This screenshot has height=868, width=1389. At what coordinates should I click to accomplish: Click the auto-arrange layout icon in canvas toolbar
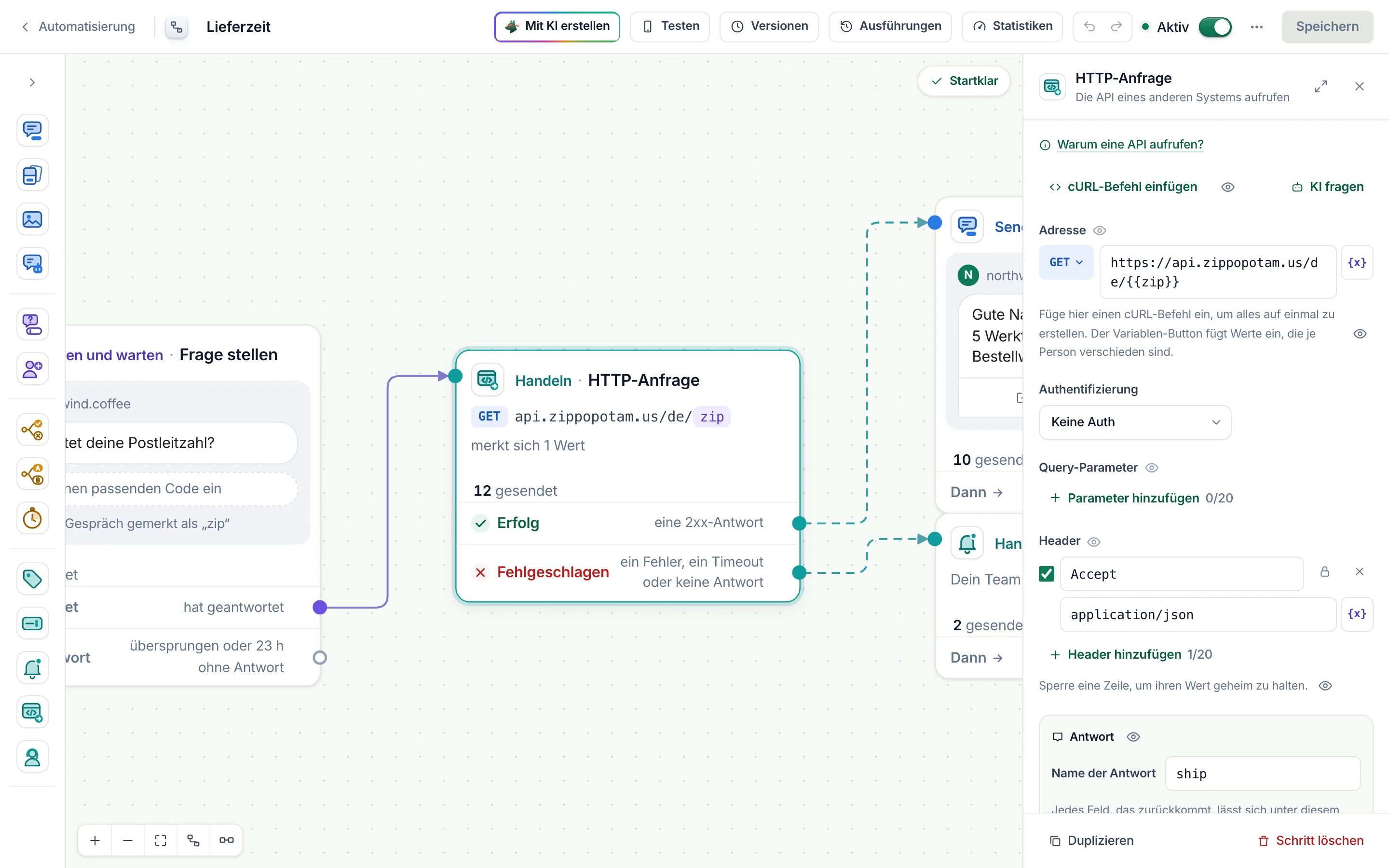(x=193, y=840)
